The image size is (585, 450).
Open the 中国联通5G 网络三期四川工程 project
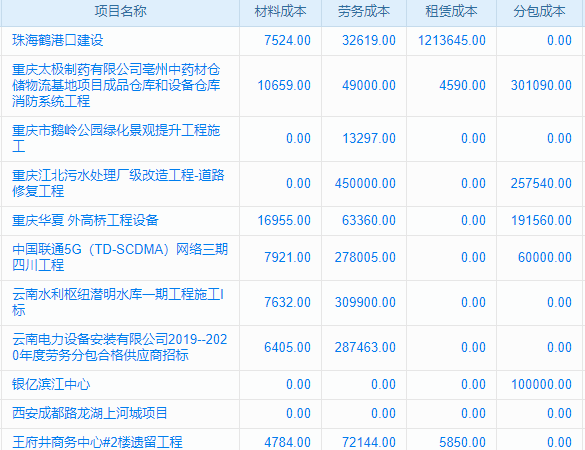[120, 257]
